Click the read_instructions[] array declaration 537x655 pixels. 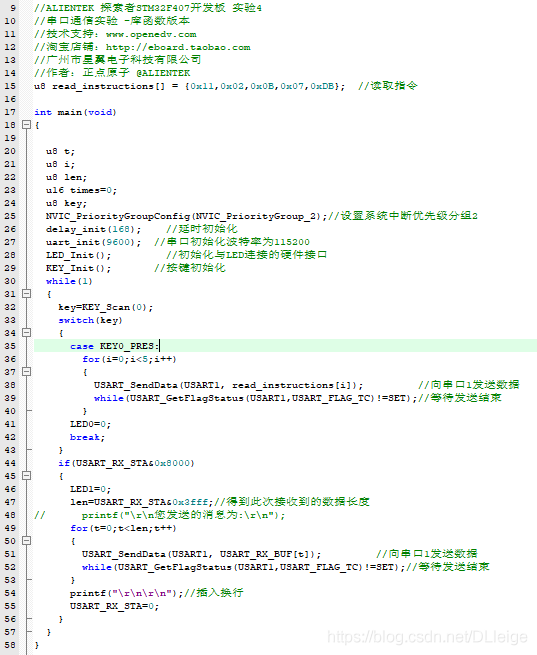pyautogui.click(x=190, y=86)
